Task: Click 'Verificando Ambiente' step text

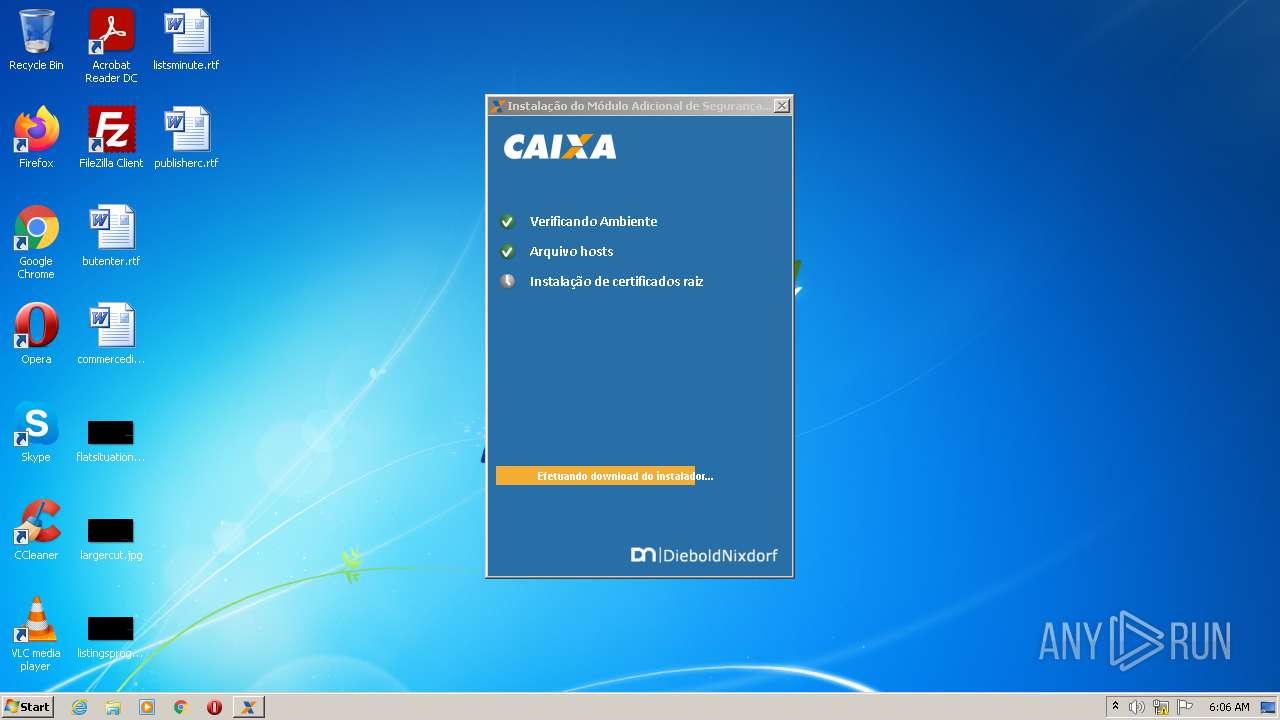Action: 593,221
